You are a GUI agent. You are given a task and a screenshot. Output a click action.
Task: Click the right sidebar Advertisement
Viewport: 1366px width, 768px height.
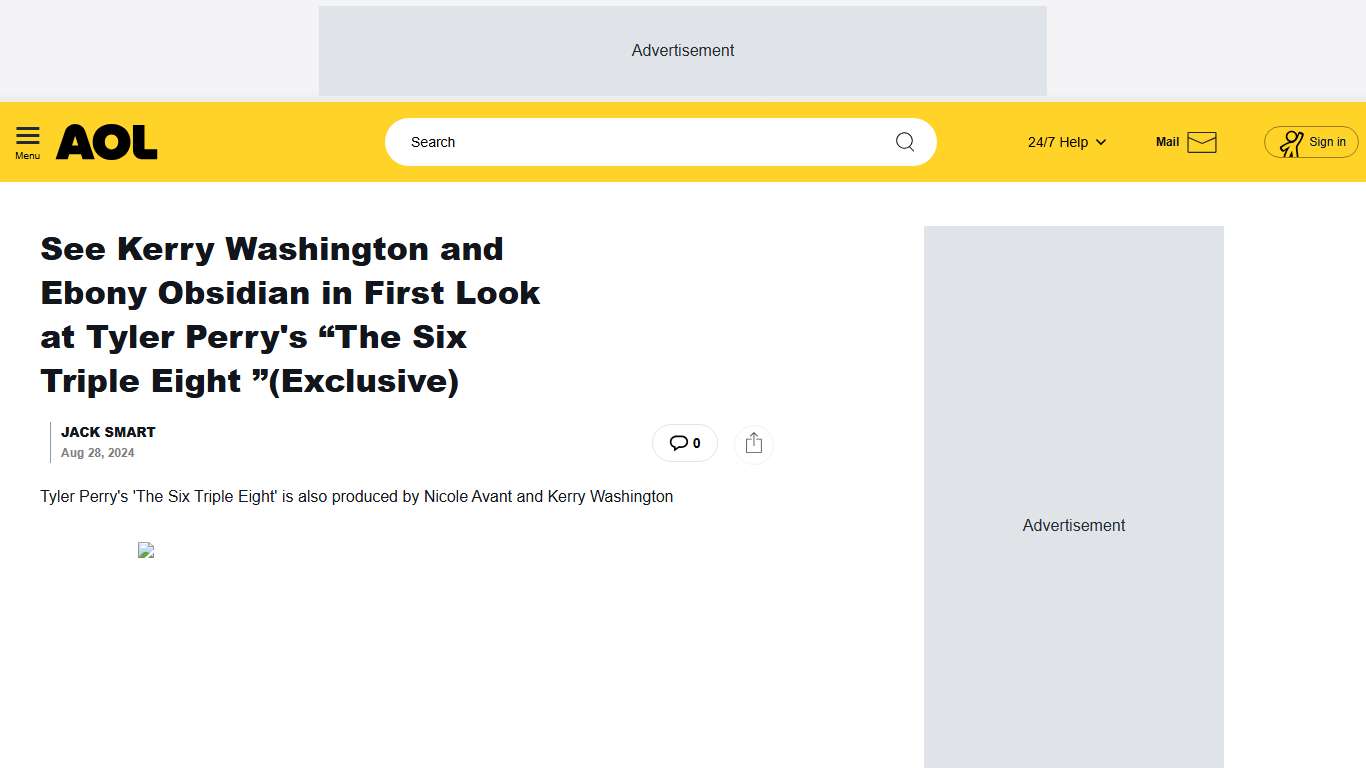[x=1074, y=525]
